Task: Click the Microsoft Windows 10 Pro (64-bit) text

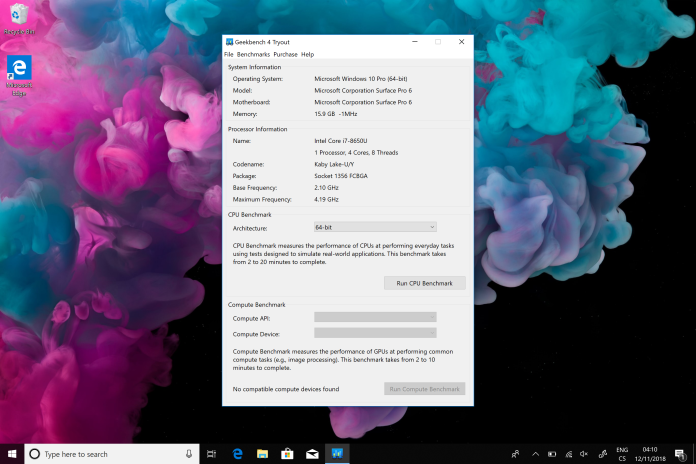Action: pos(361,79)
